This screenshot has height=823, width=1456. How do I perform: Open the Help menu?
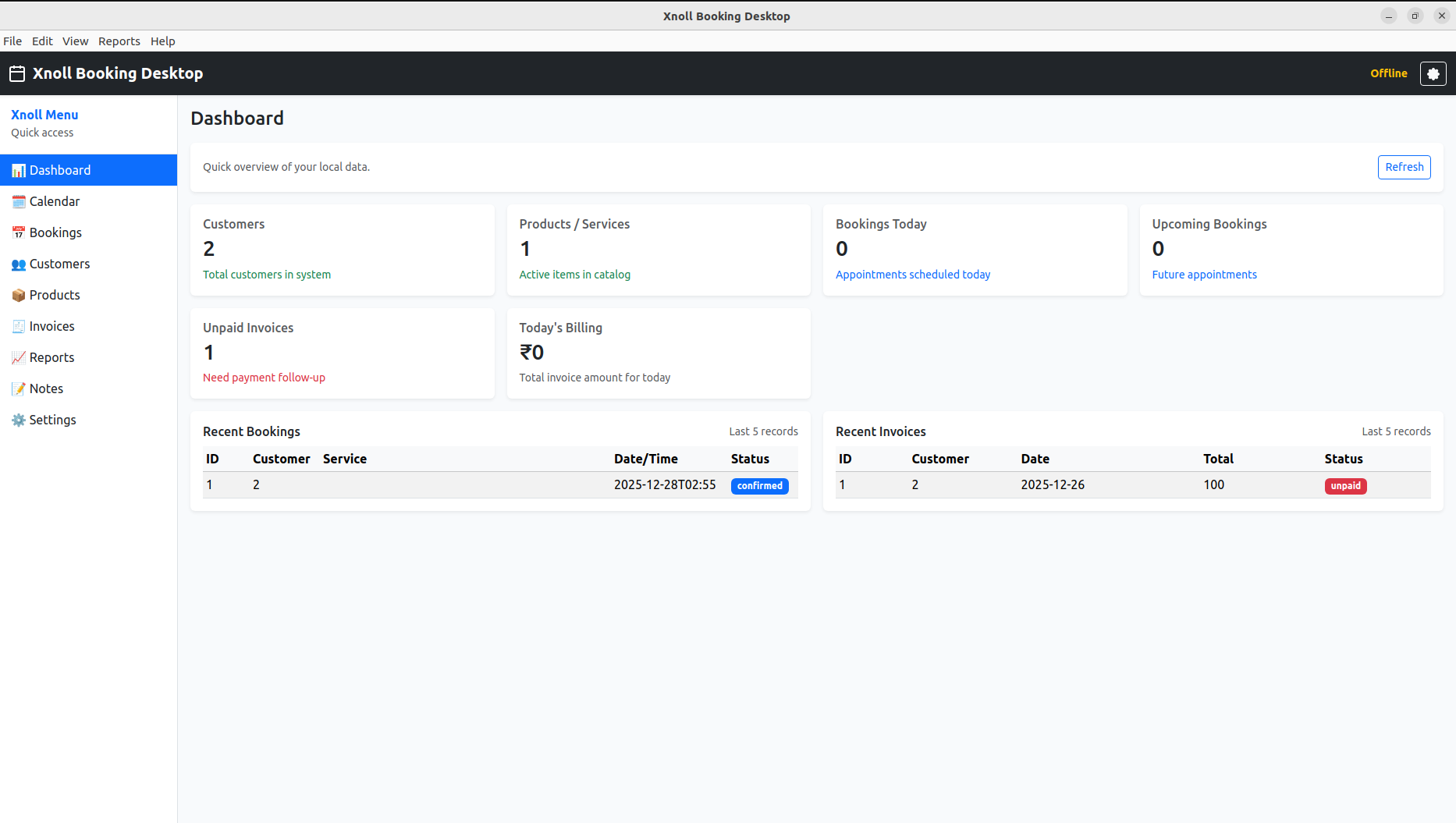coord(163,41)
